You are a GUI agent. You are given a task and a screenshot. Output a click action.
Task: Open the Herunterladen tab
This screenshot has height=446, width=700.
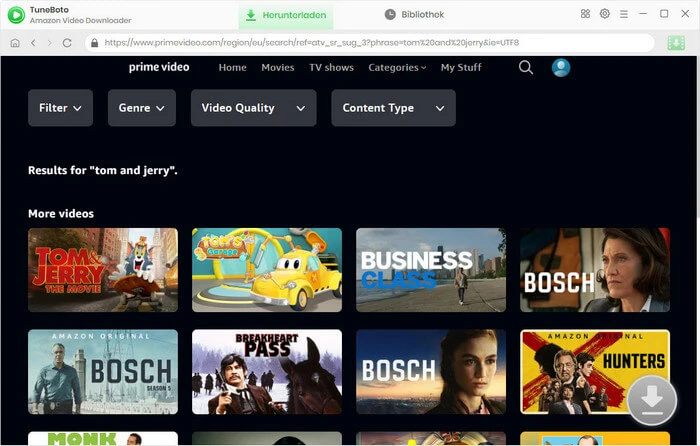point(286,15)
